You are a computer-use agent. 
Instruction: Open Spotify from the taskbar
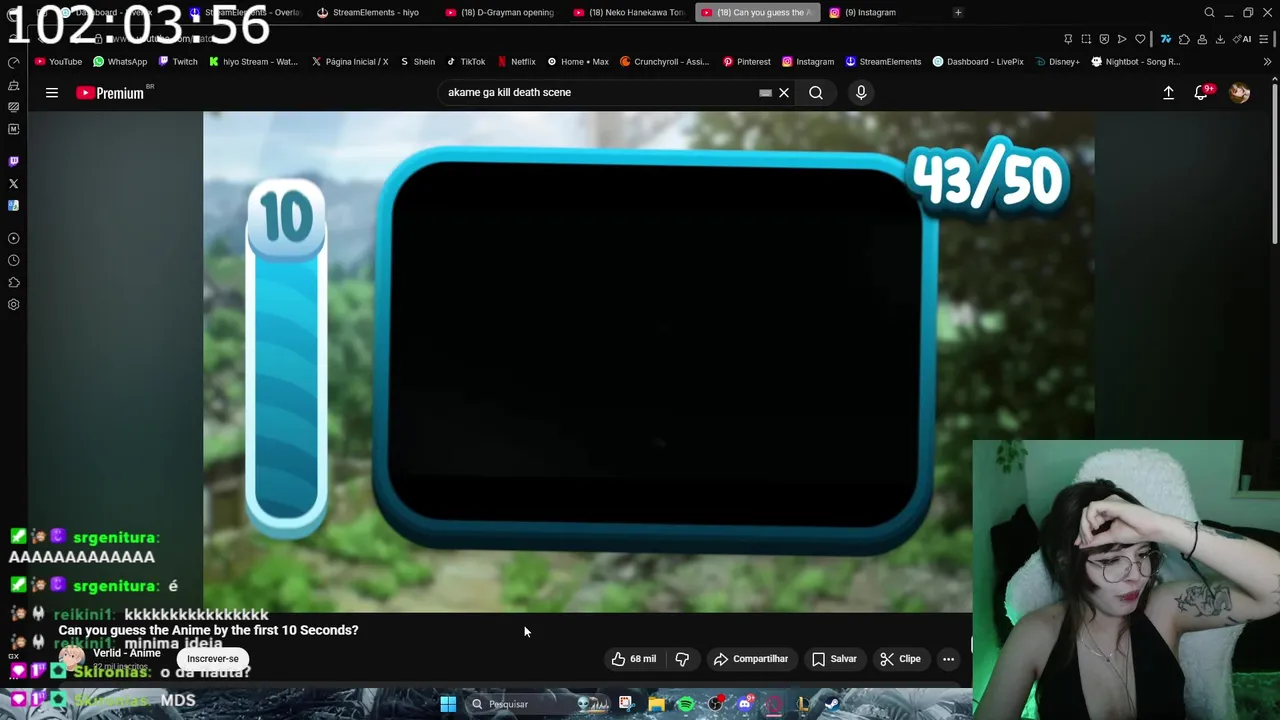[x=686, y=704]
